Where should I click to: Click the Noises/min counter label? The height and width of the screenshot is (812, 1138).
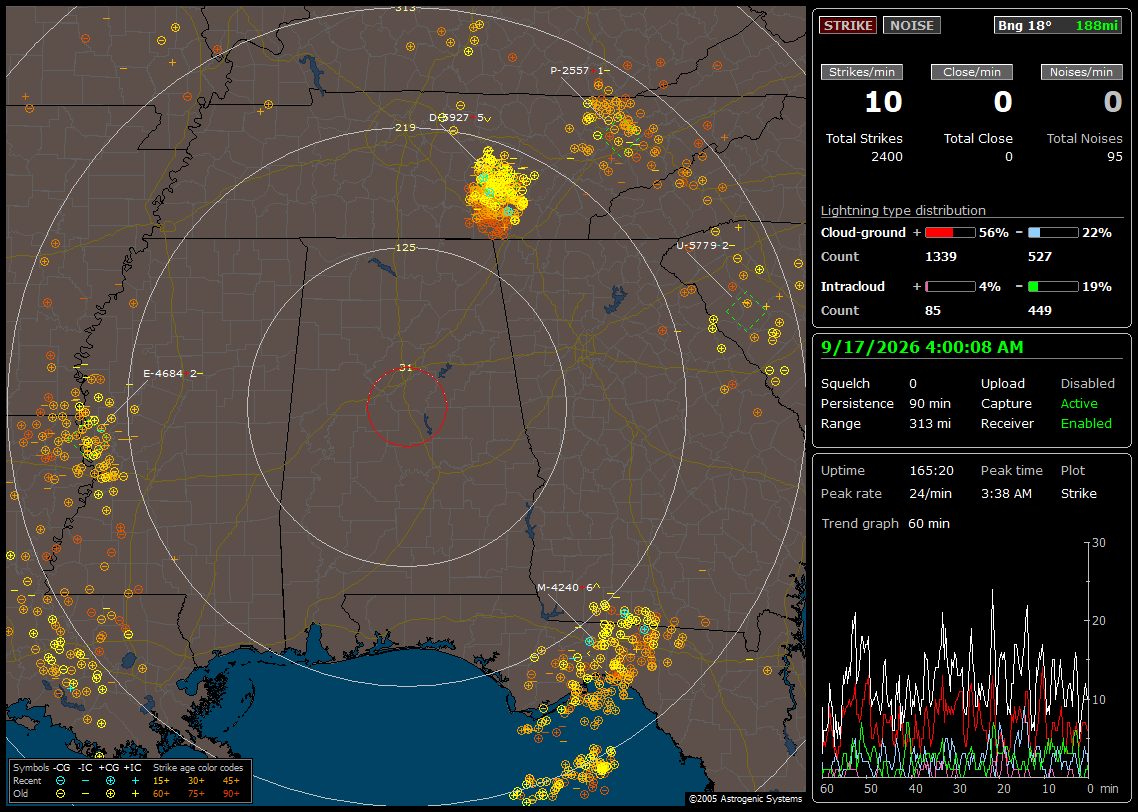pos(1081,72)
